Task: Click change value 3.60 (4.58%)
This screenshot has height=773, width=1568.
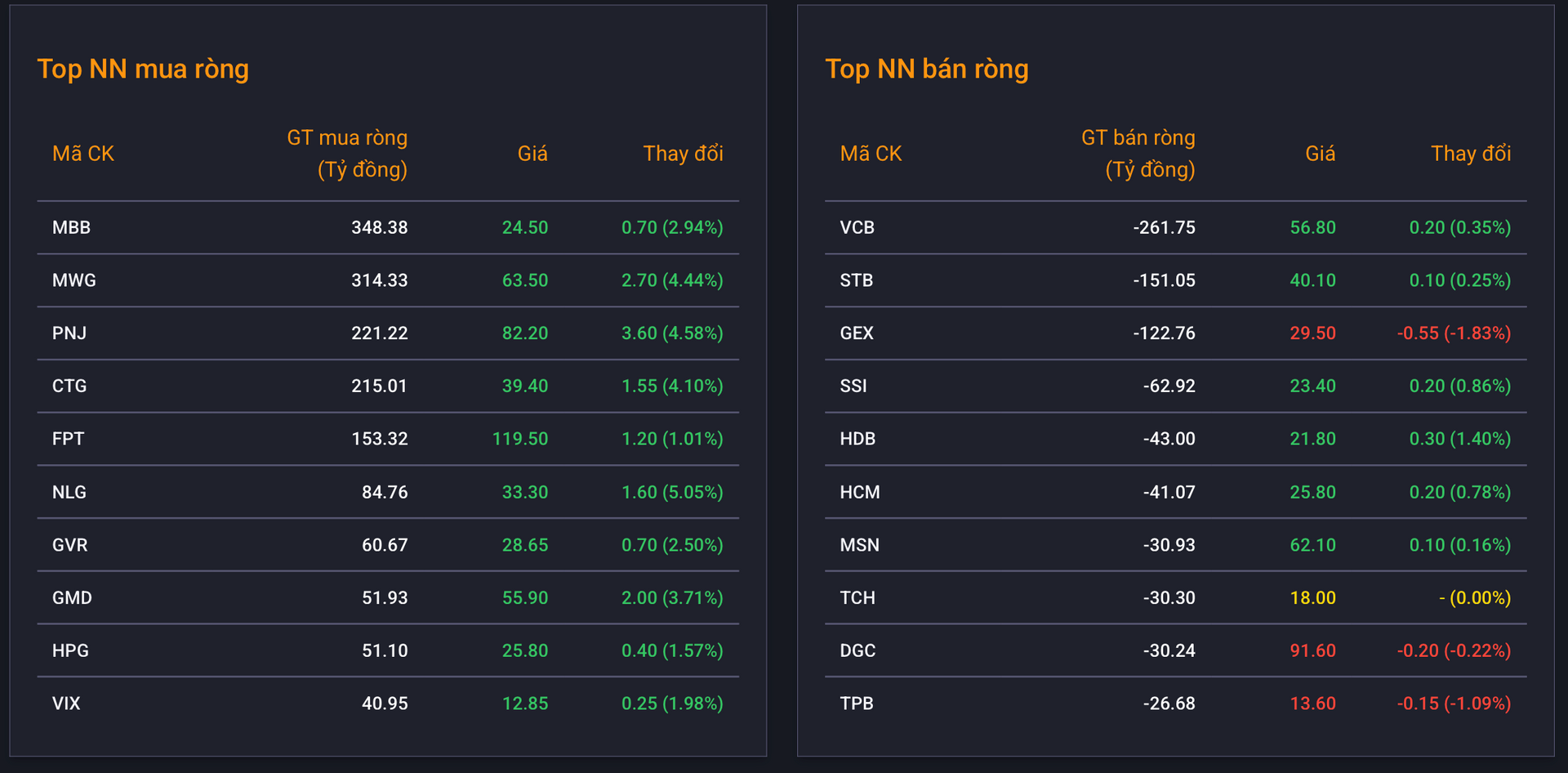Action: click(x=672, y=333)
